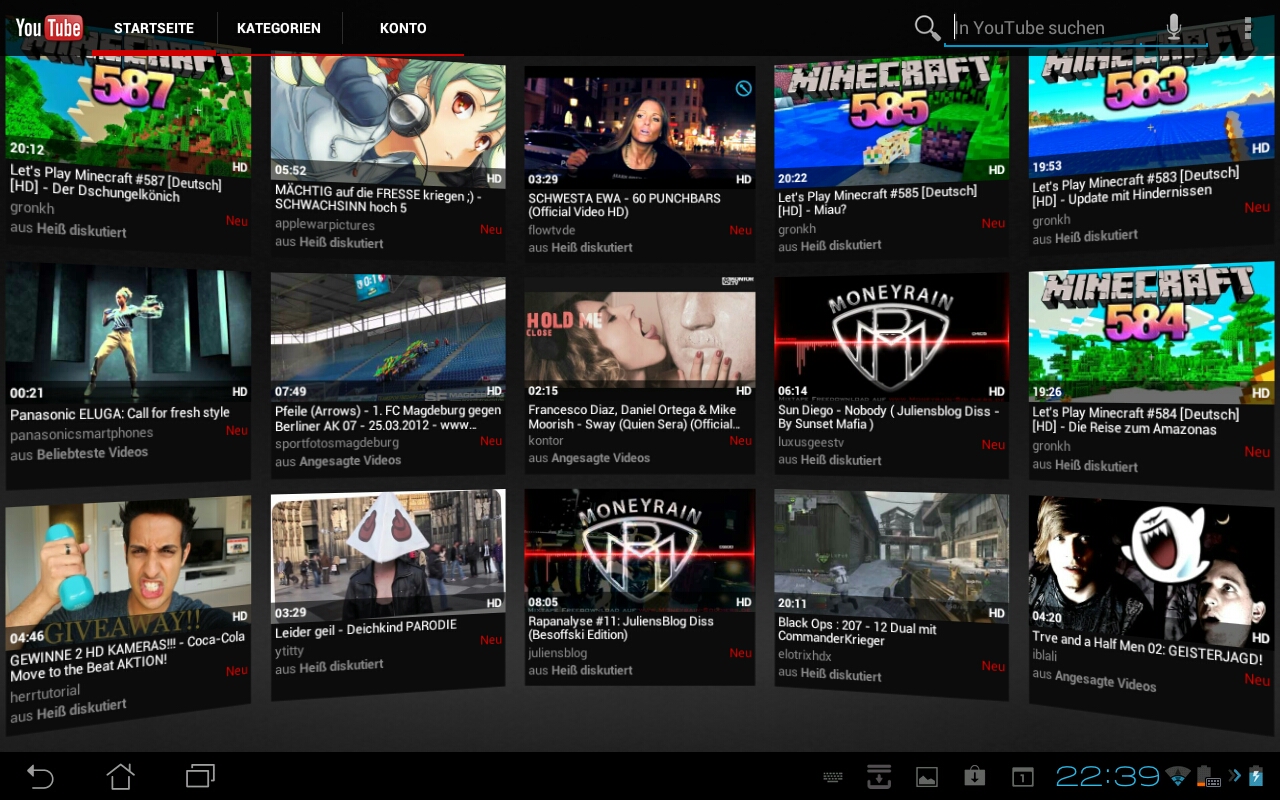1280x800 pixels.
Task: Tap the picture notification icon
Action: pos(927,777)
